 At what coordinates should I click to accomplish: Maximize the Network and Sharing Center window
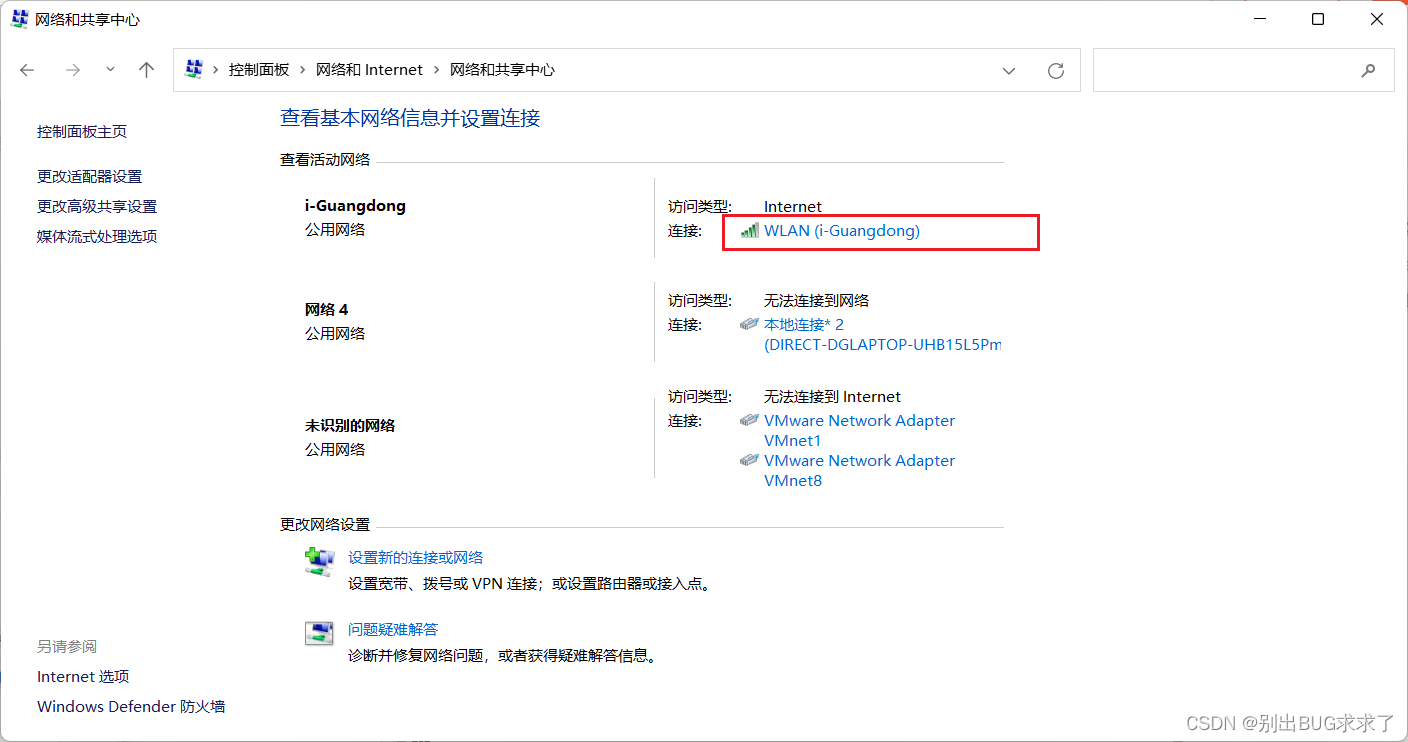coord(1318,19)
